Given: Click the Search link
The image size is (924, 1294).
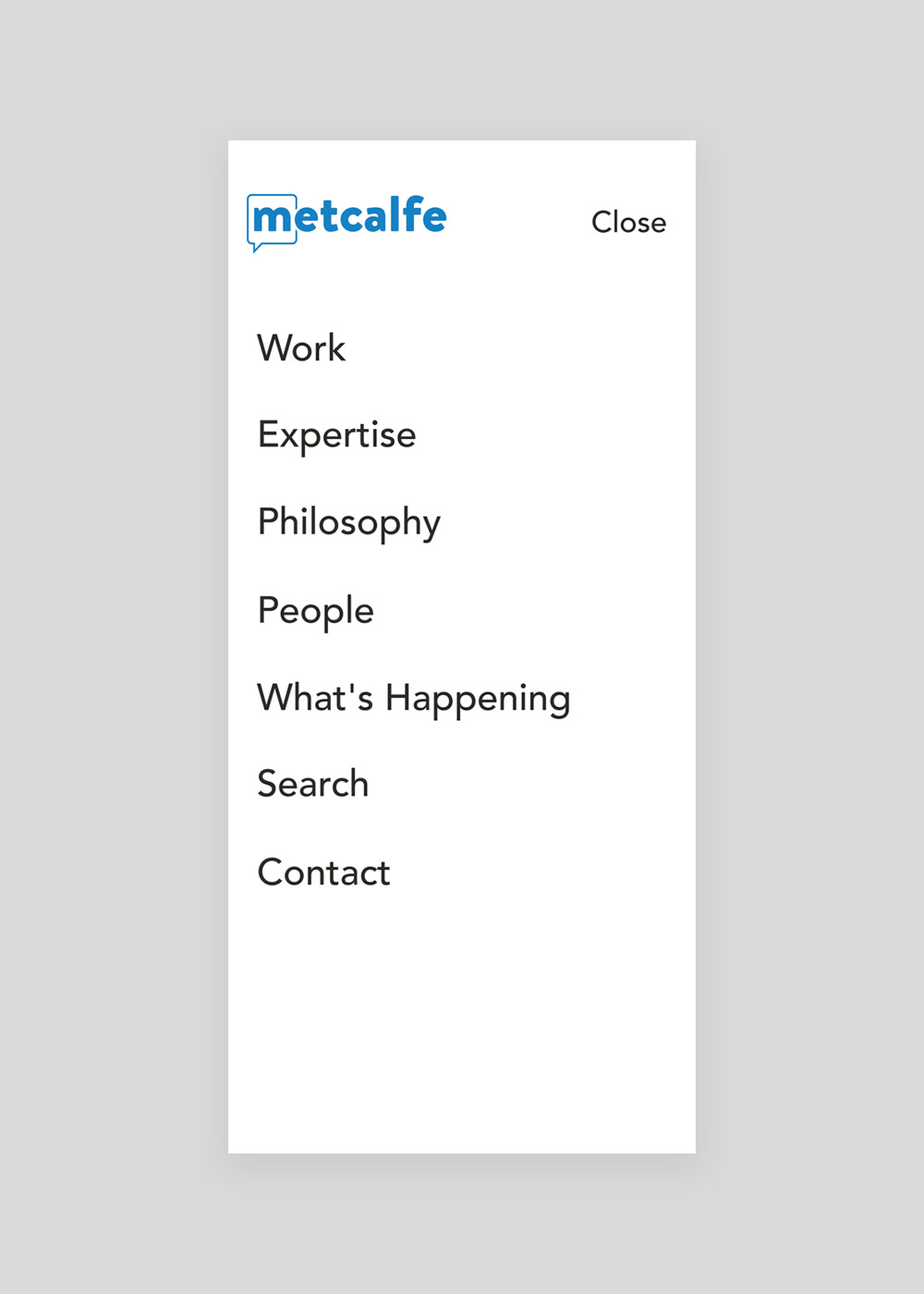Looking at the screenshot, I should point(313,784).
